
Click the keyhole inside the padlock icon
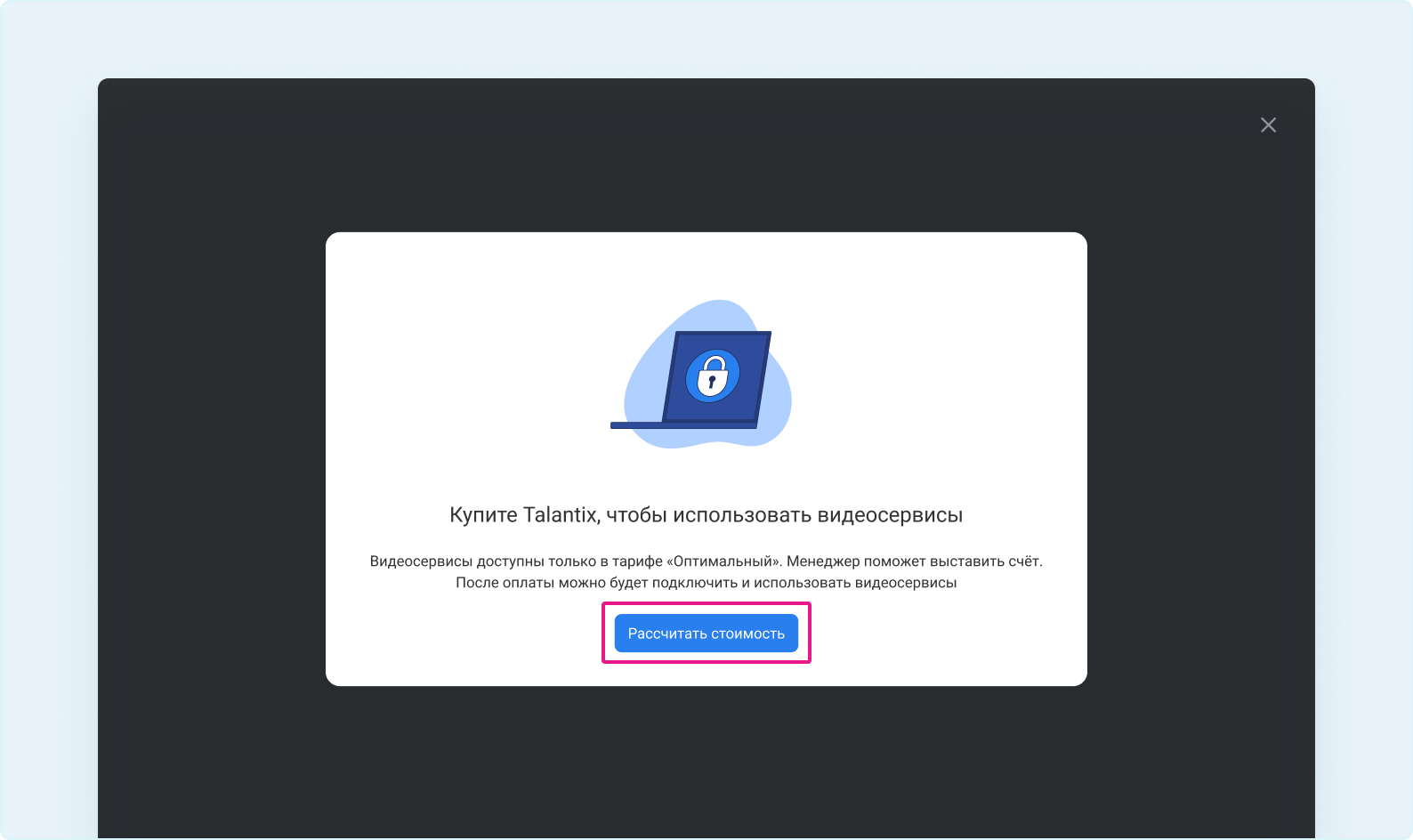[711, 383]
